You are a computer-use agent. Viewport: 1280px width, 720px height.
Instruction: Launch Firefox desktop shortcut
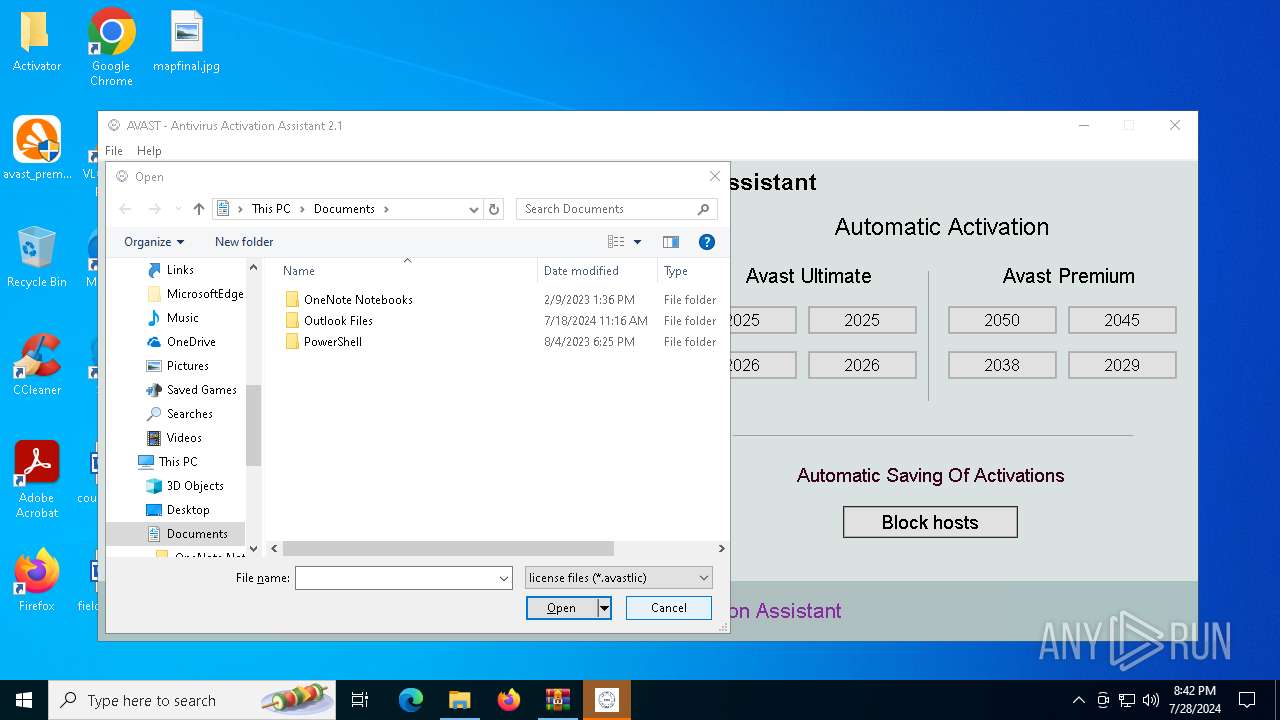[37, 580]
